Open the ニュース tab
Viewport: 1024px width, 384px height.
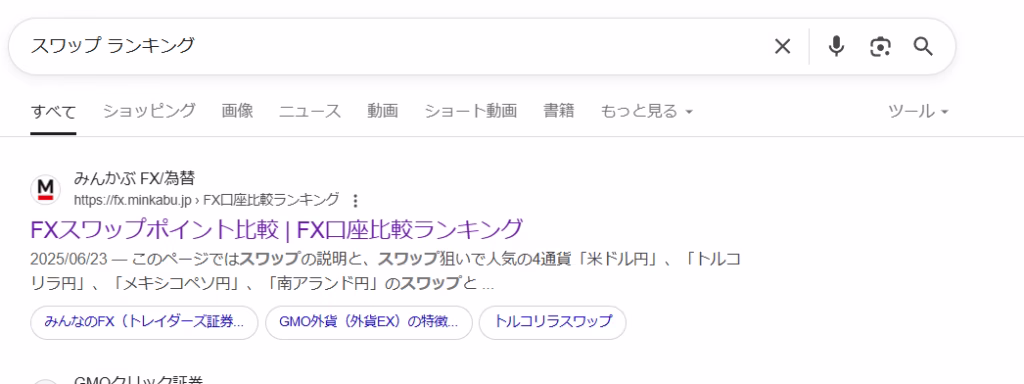pyautogui.click(x=310, y=111)
